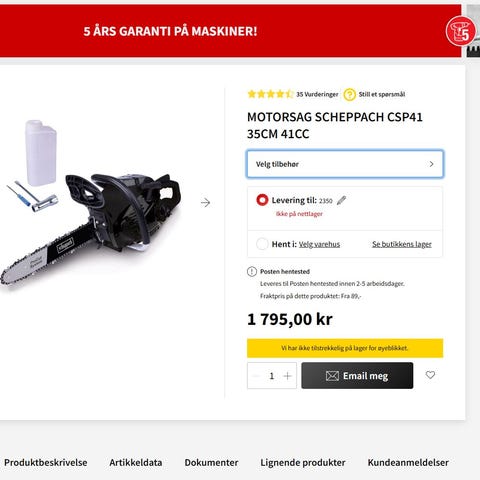This screenshot has height=480, width=480.
Task: Click the heart wishlist icon
Action: tap(430, 375)
